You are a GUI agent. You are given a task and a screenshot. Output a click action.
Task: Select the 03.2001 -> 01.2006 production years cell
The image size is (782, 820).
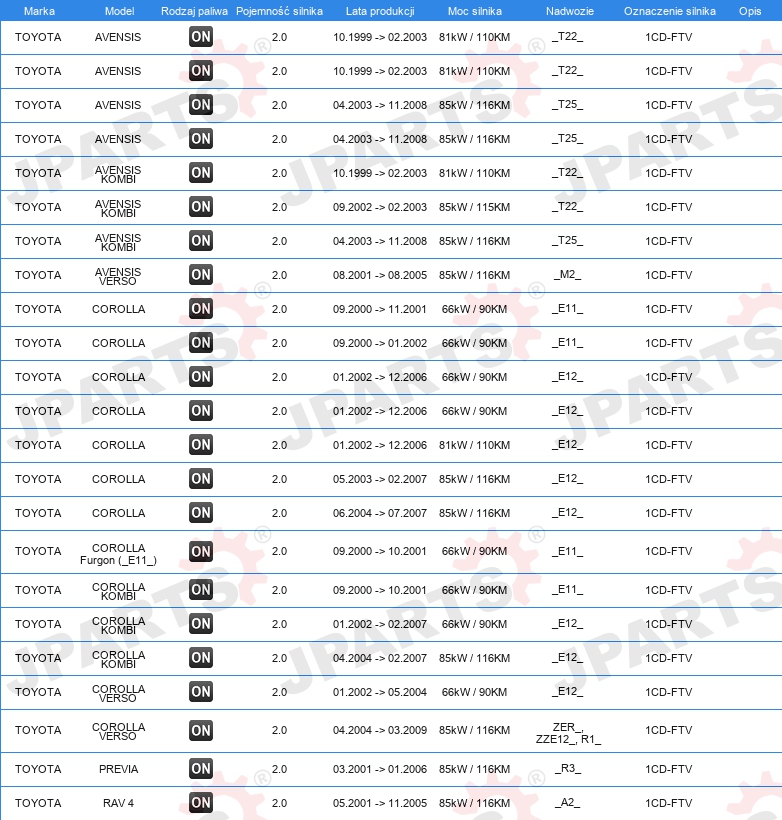[380, 769]
